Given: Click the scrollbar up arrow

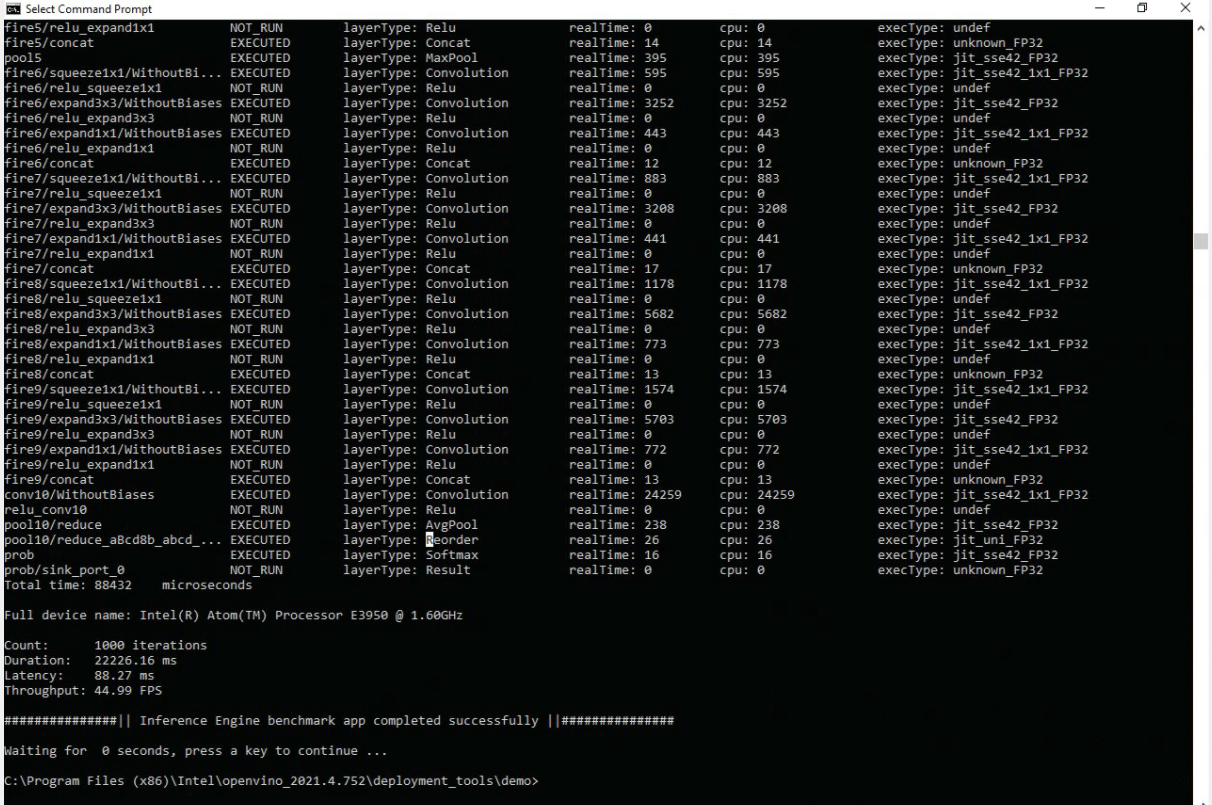Looking at the screenshot, I should click(1201, 27).
